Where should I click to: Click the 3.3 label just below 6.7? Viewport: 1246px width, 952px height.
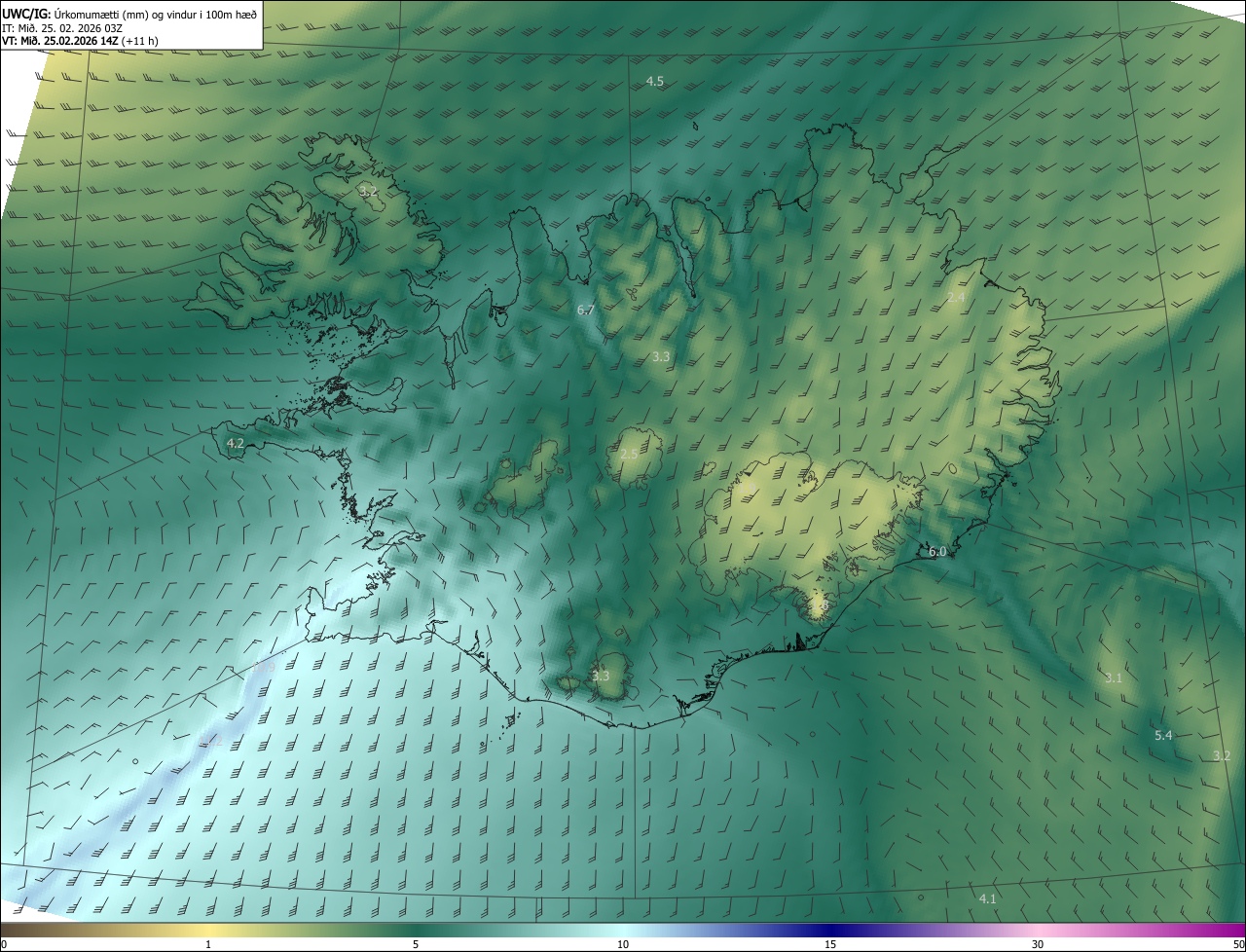coord(661,357)
